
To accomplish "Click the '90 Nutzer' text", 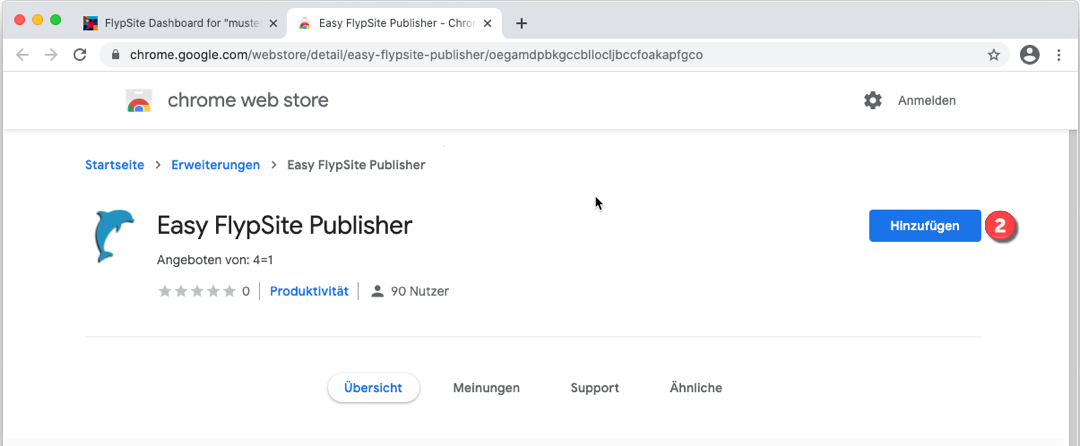I will coord(419,291).
